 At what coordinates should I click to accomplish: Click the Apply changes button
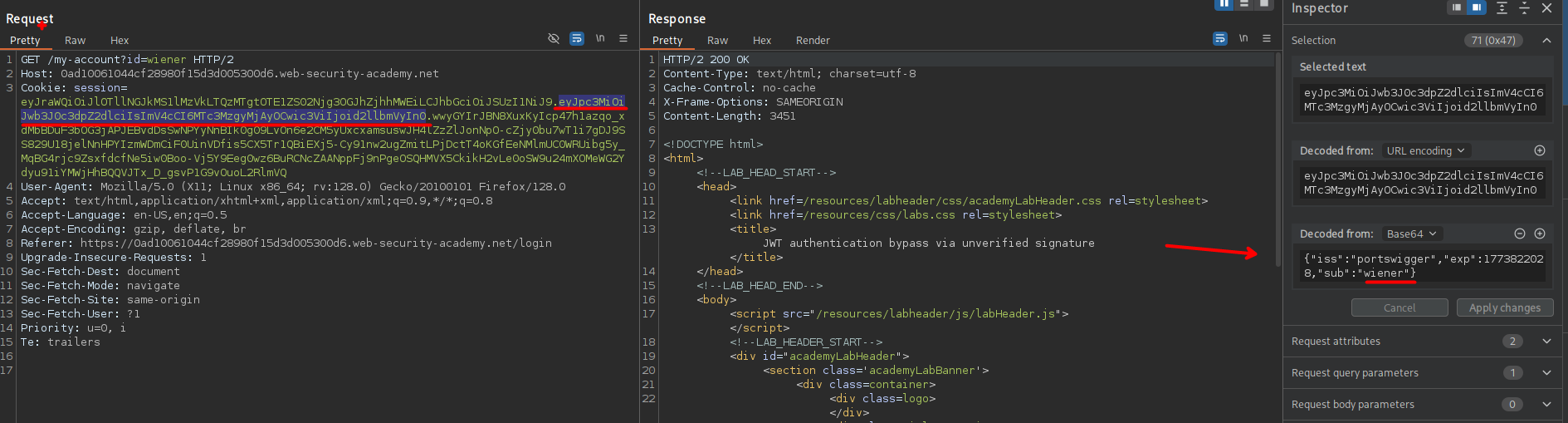point(1504,307)
